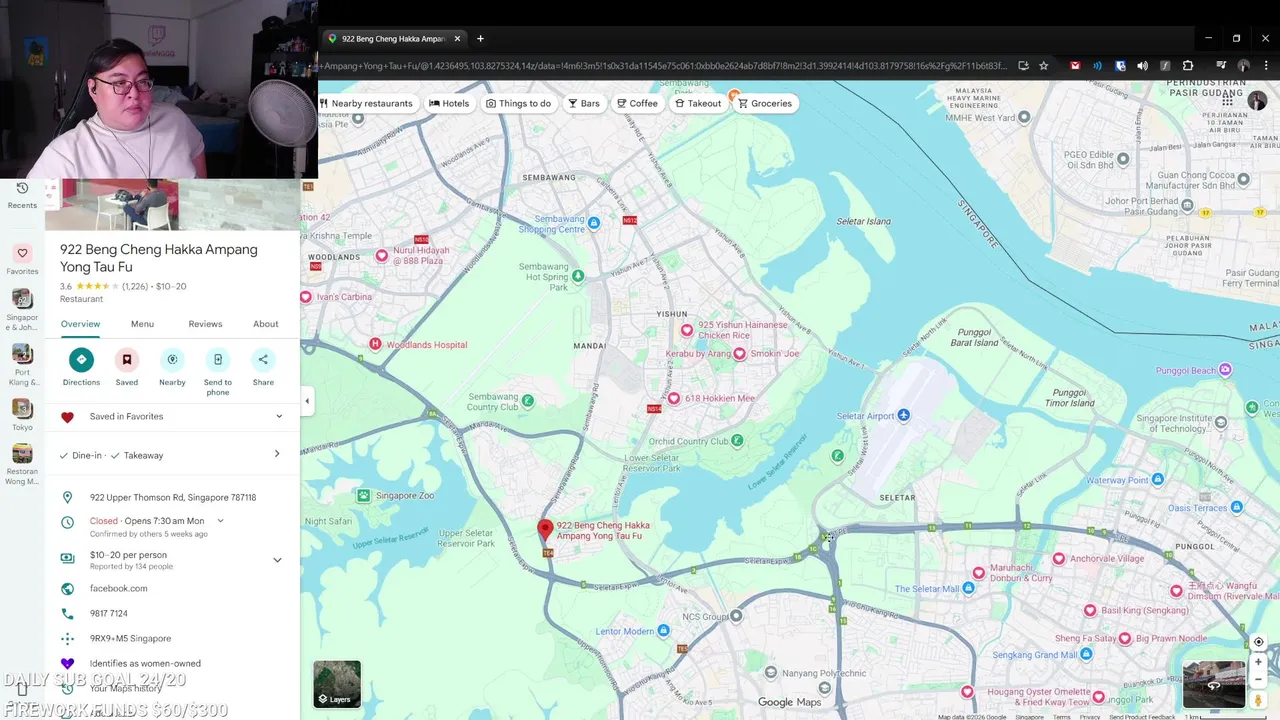1280x720 pixels.
Task: Open Port Klang saved list thumbnail
Action: 22,353
